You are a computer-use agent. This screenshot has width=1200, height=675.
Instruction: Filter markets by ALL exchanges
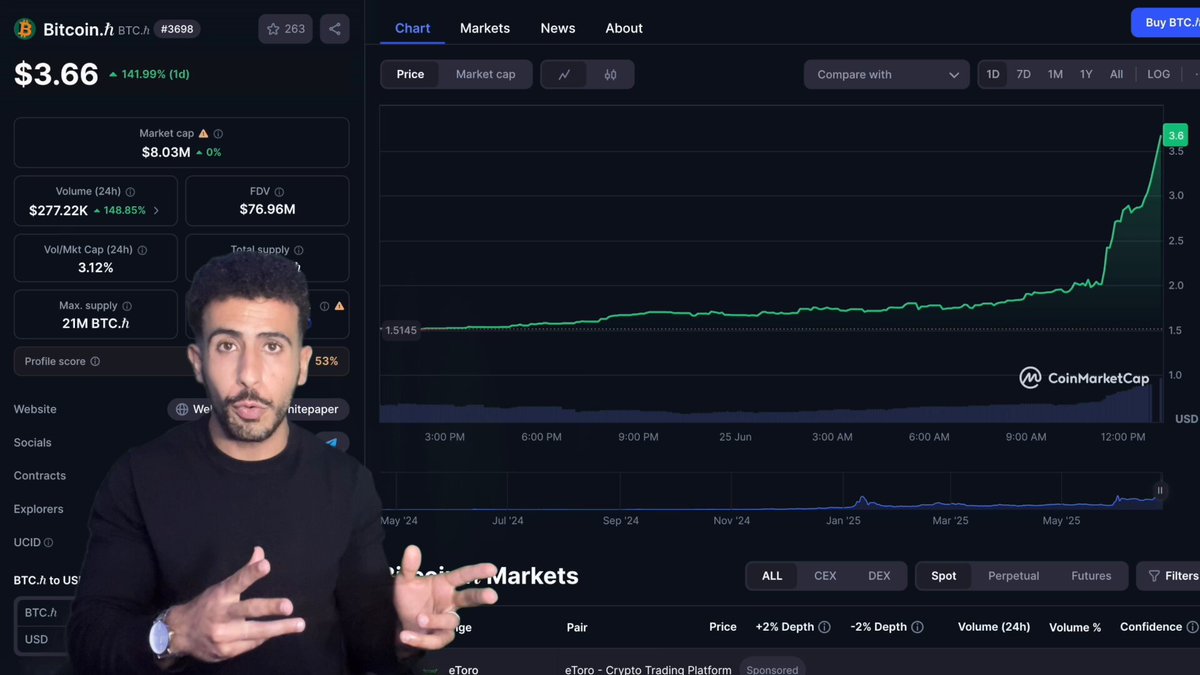pos(772,576)
